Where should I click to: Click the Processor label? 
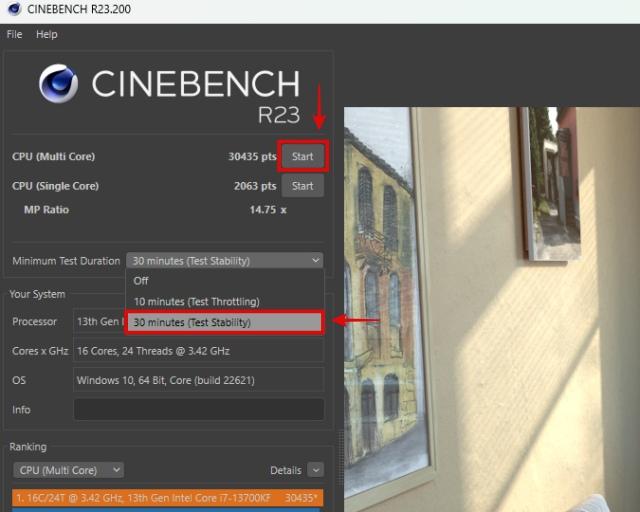(35, 322)
